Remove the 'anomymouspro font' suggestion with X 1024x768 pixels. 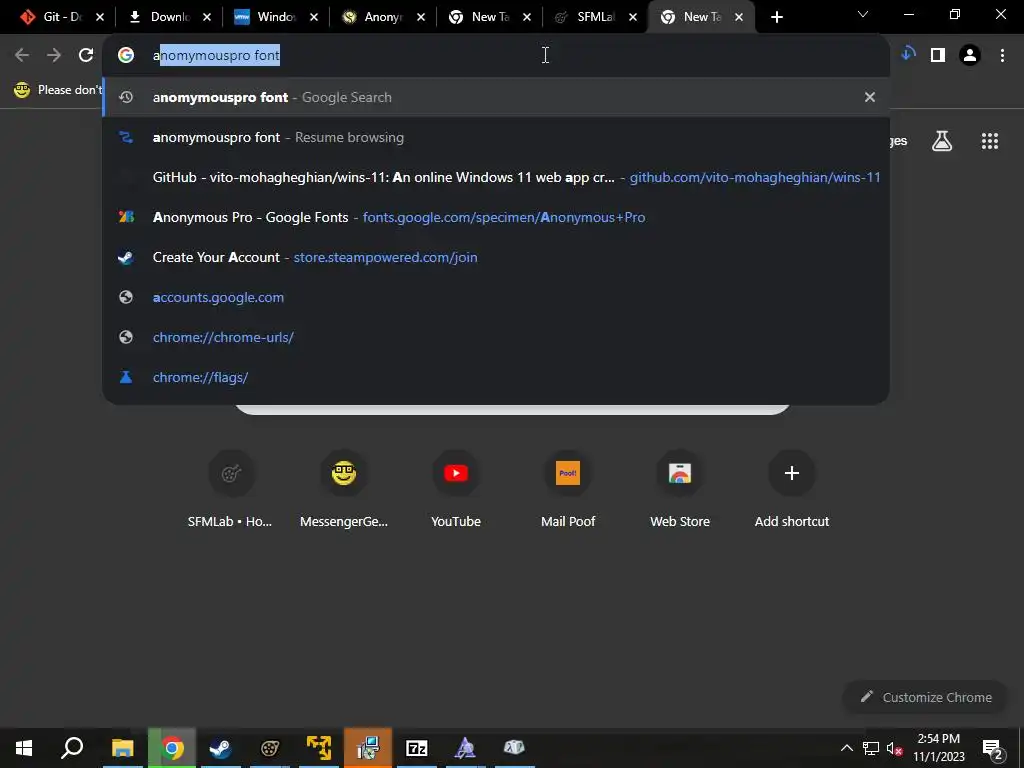coord(869,97)
